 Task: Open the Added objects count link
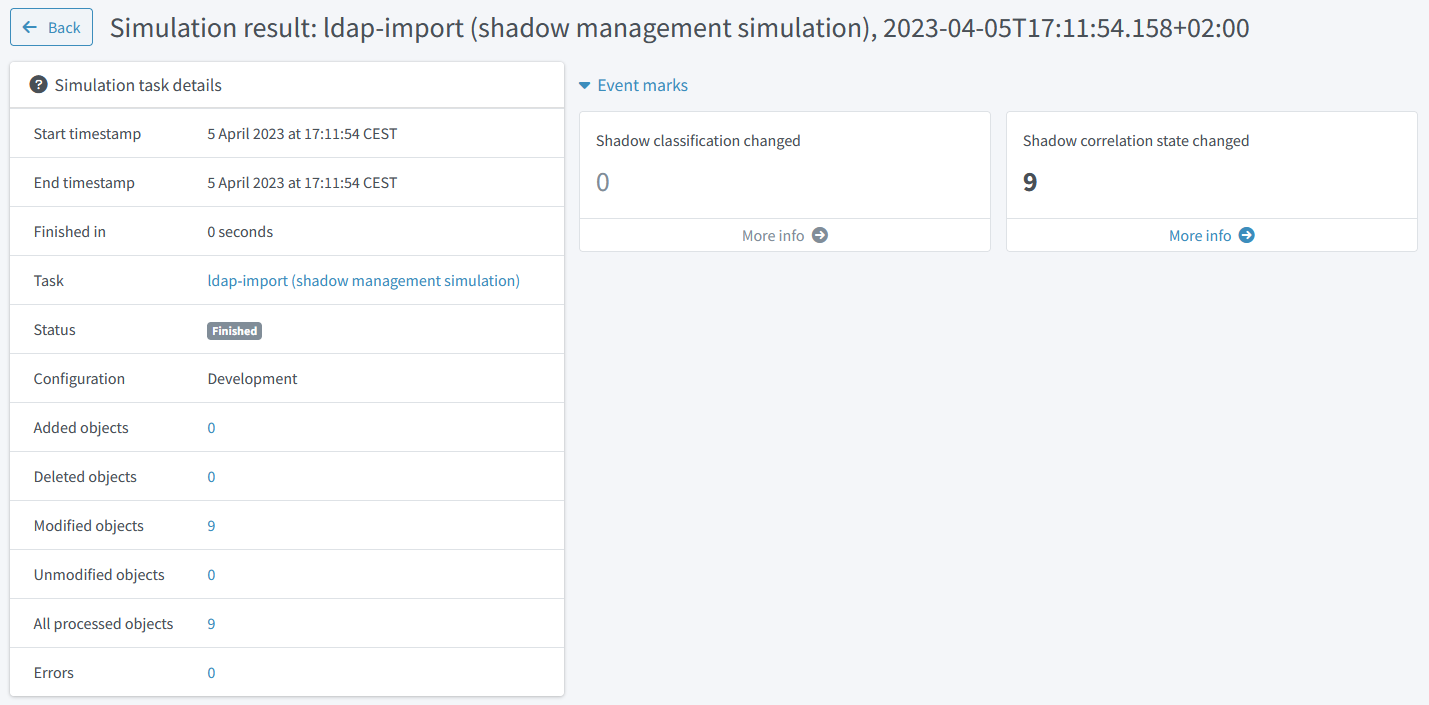tap(211, 428)
